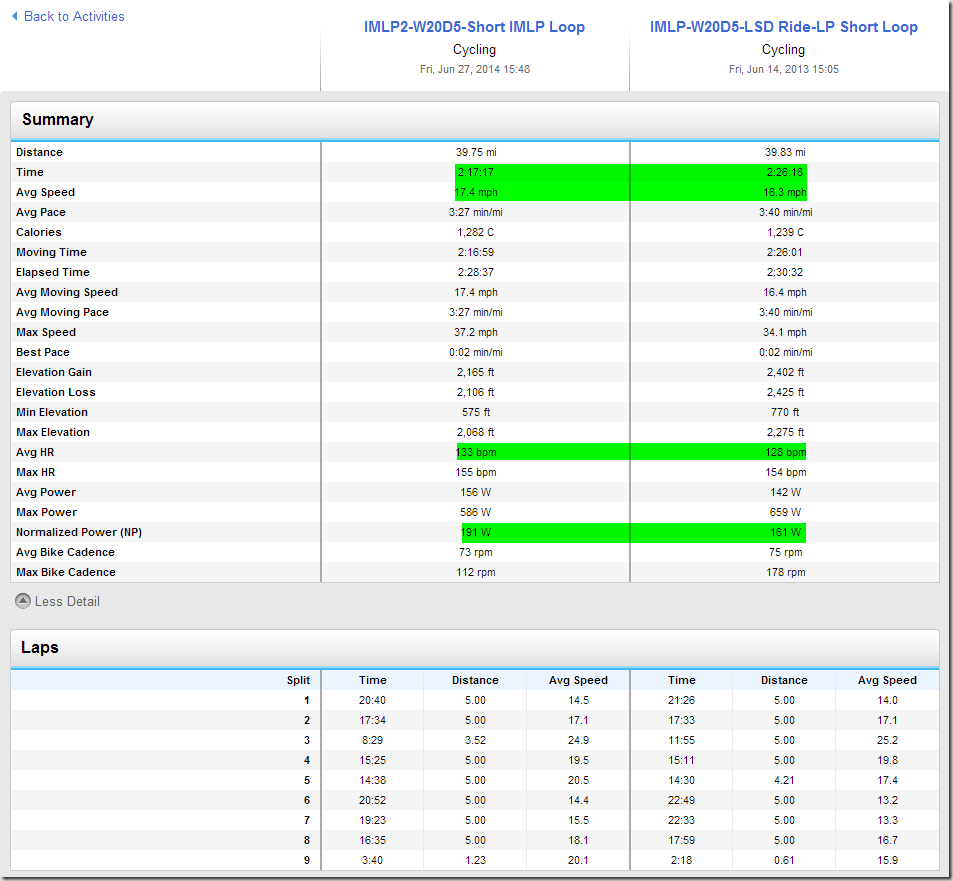This screenshot has width=953, height=881.
Task: Open IMLP-W20D5-LSD Ride-LP Short Loop activity
Action: pyautogui.click(x=783, y=27)
